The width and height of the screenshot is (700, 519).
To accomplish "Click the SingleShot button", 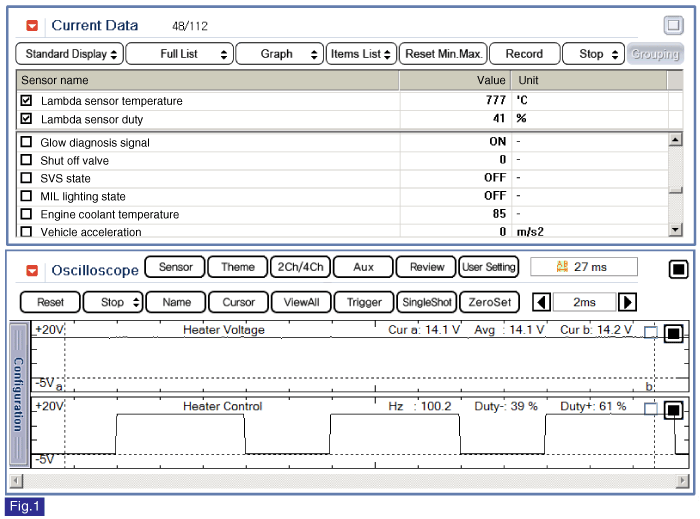I will pyautogui.click(x=427, y=302).
